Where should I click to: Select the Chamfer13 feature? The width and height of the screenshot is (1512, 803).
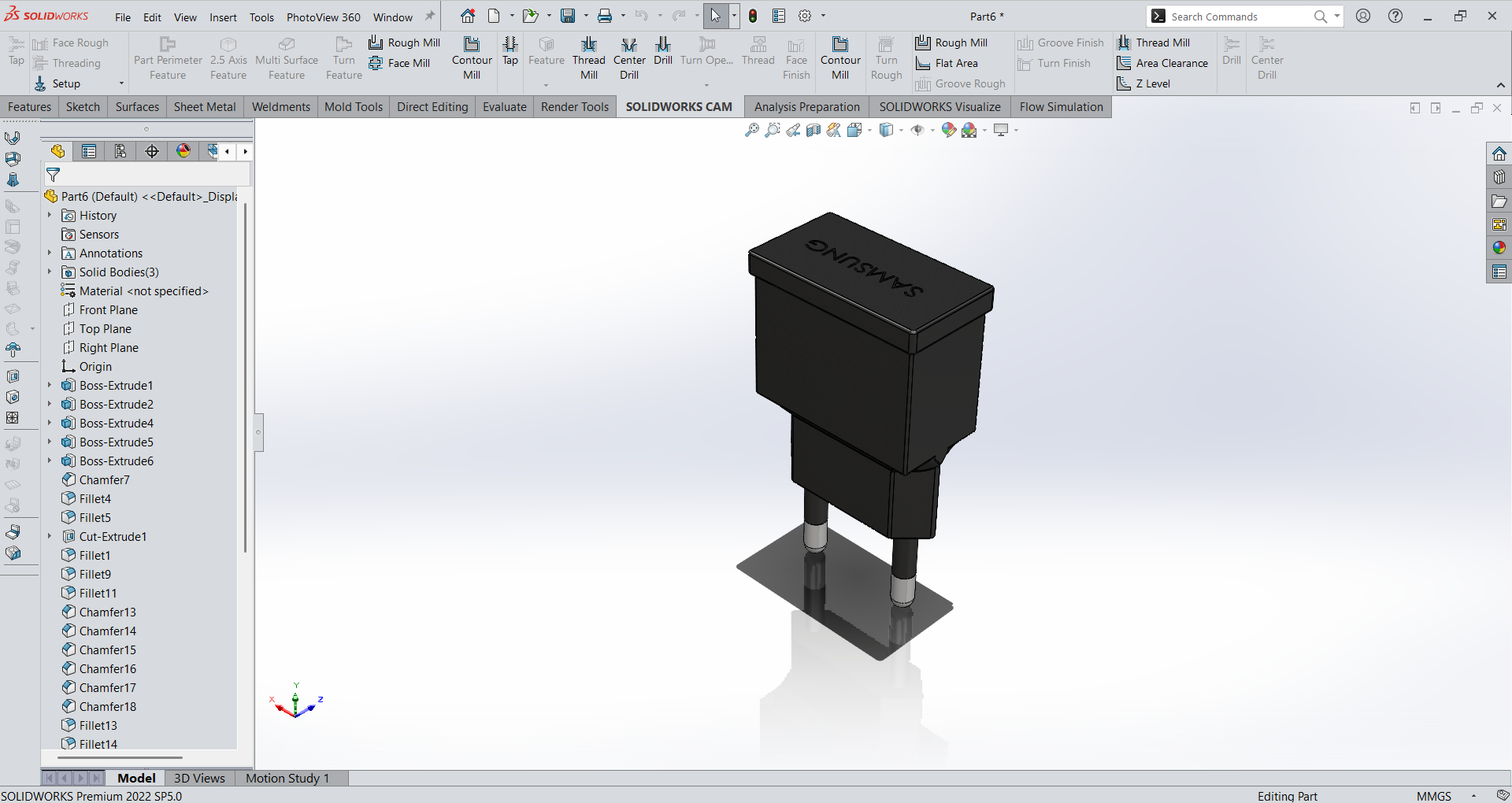pos(108,612)
